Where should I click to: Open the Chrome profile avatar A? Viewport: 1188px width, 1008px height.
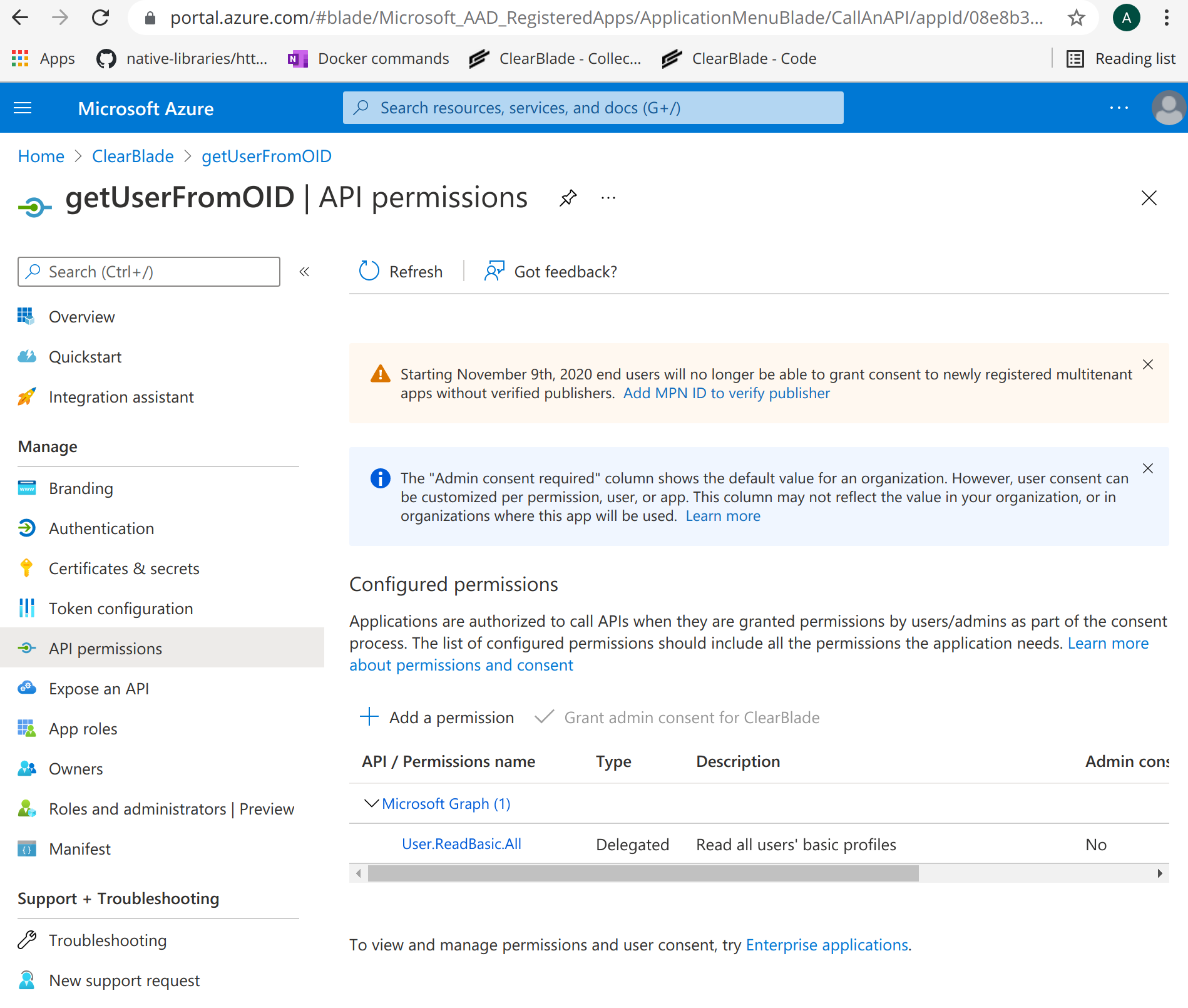1126,18
